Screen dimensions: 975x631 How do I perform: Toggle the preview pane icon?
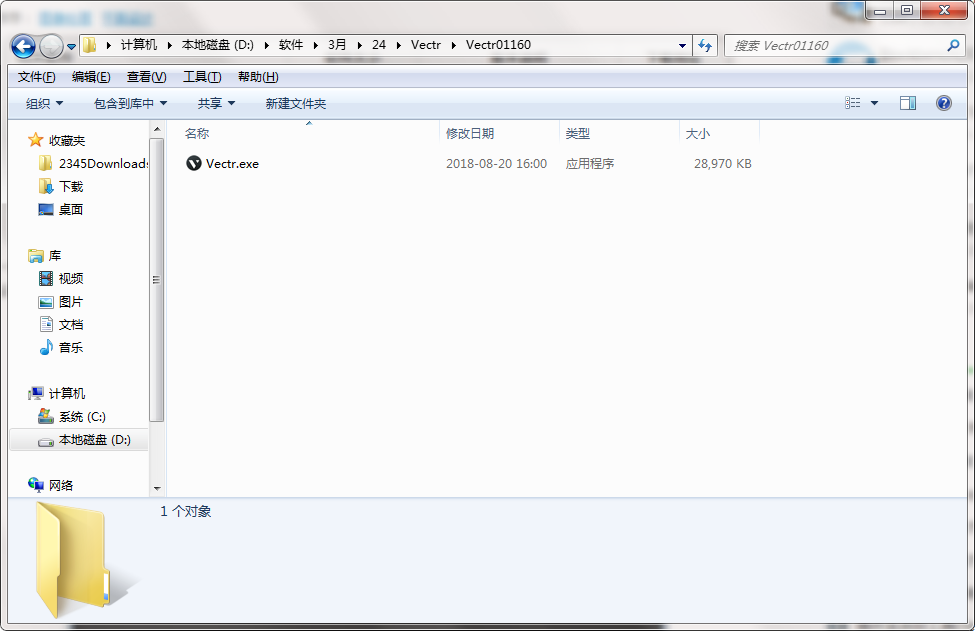coord(908,103)
